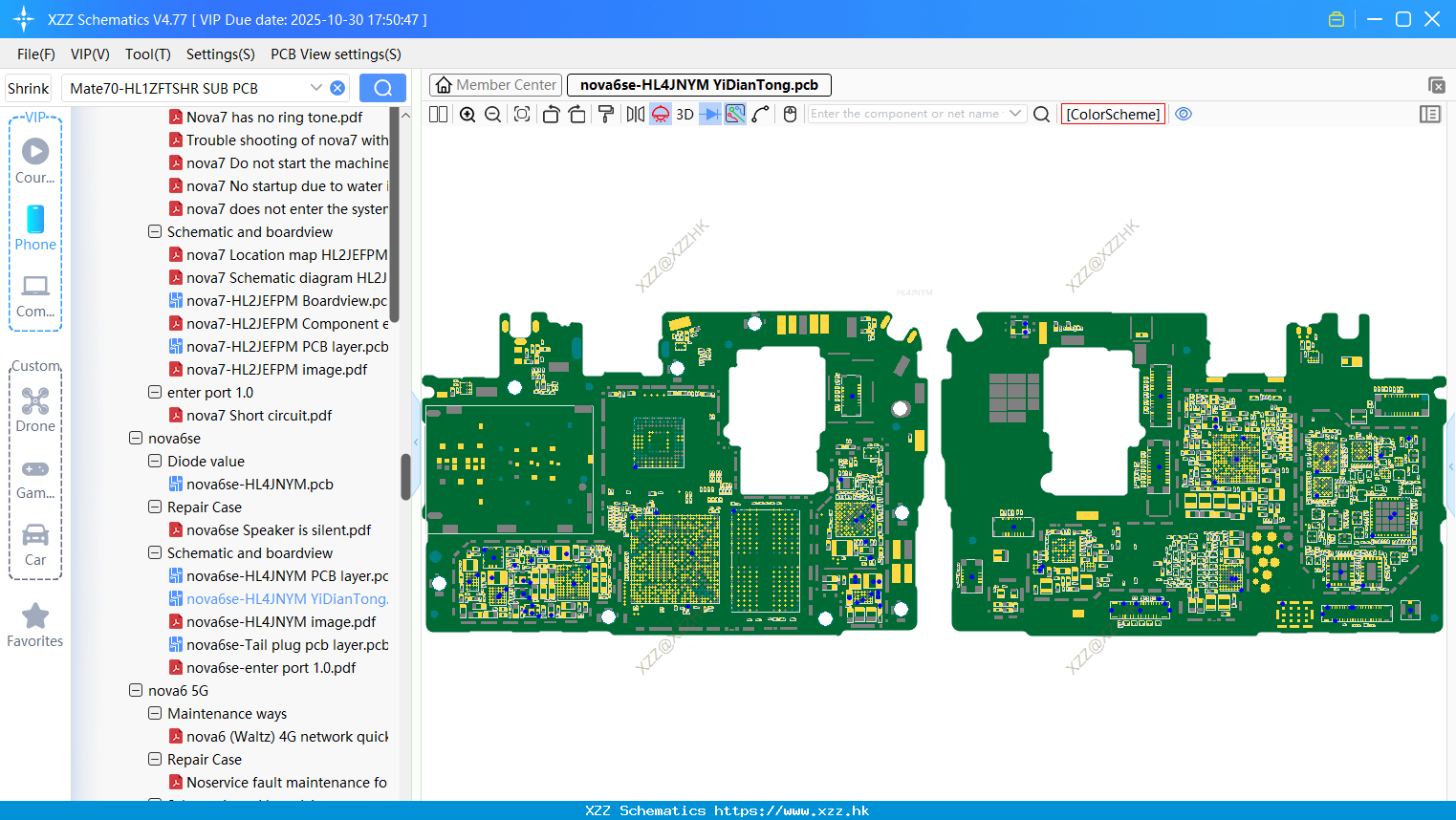Mirror the PCB board view
The width and height of the screenshot is (1456, 820).
pyautogui.click(x=636, y=114)
